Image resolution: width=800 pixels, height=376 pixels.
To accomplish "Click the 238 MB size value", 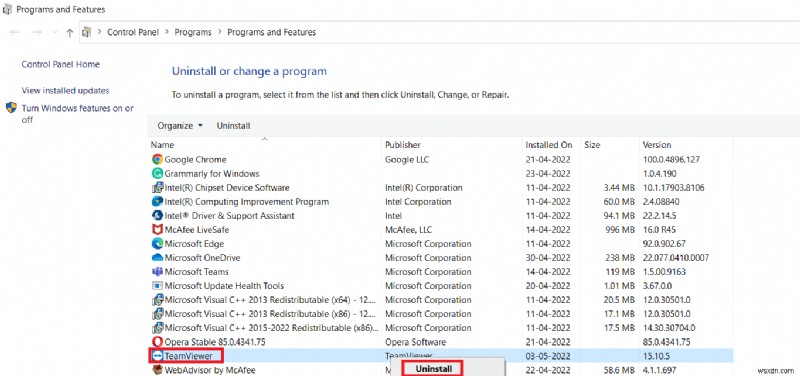I will coord(619,258).
